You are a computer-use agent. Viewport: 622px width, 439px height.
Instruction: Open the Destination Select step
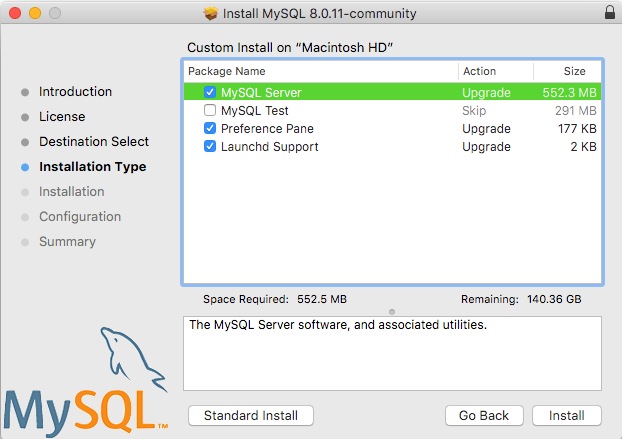(x=94, y=142)
